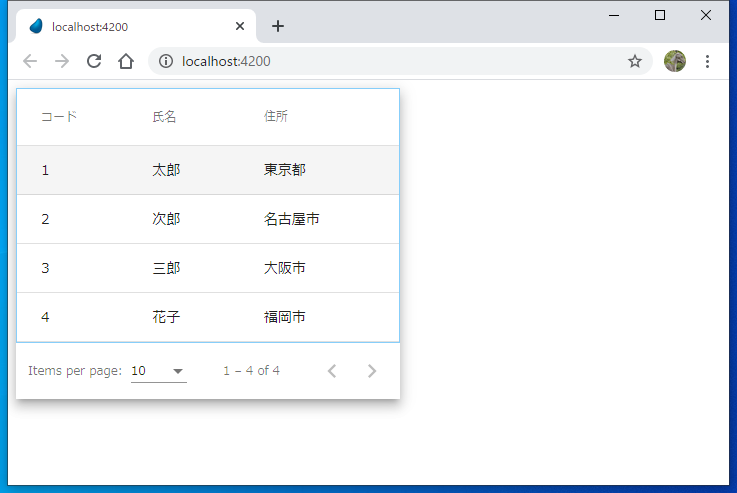Image resolution: width=737 pixels, height=493 pixels.
Task: Go to the previous page of table
Action: pos(332,371)
